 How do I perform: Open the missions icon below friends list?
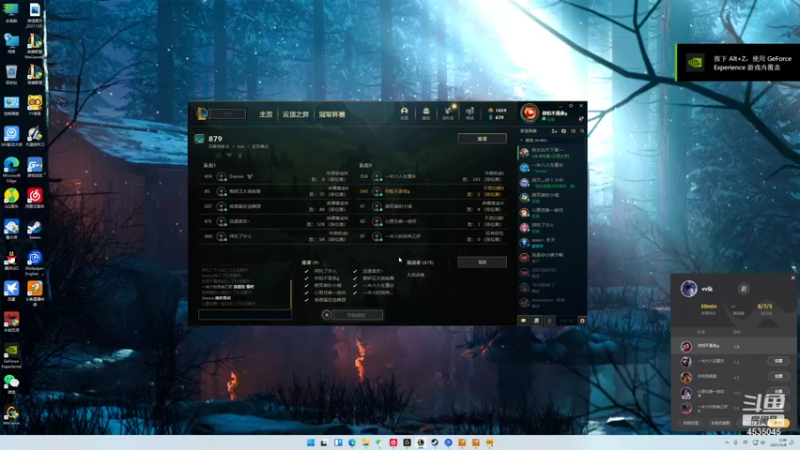coord(536,320)
